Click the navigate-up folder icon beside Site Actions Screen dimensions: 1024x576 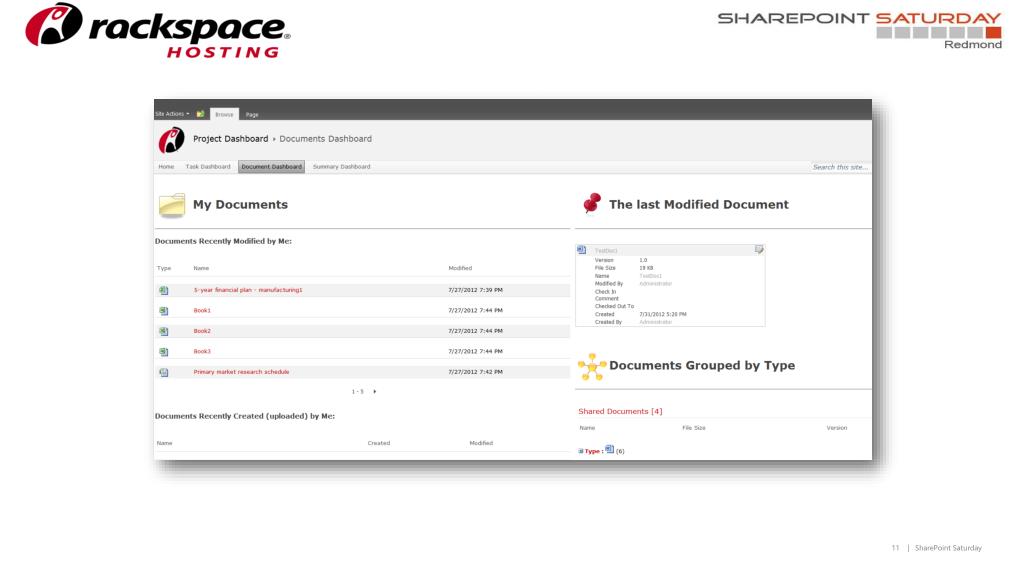coord(200,114)
